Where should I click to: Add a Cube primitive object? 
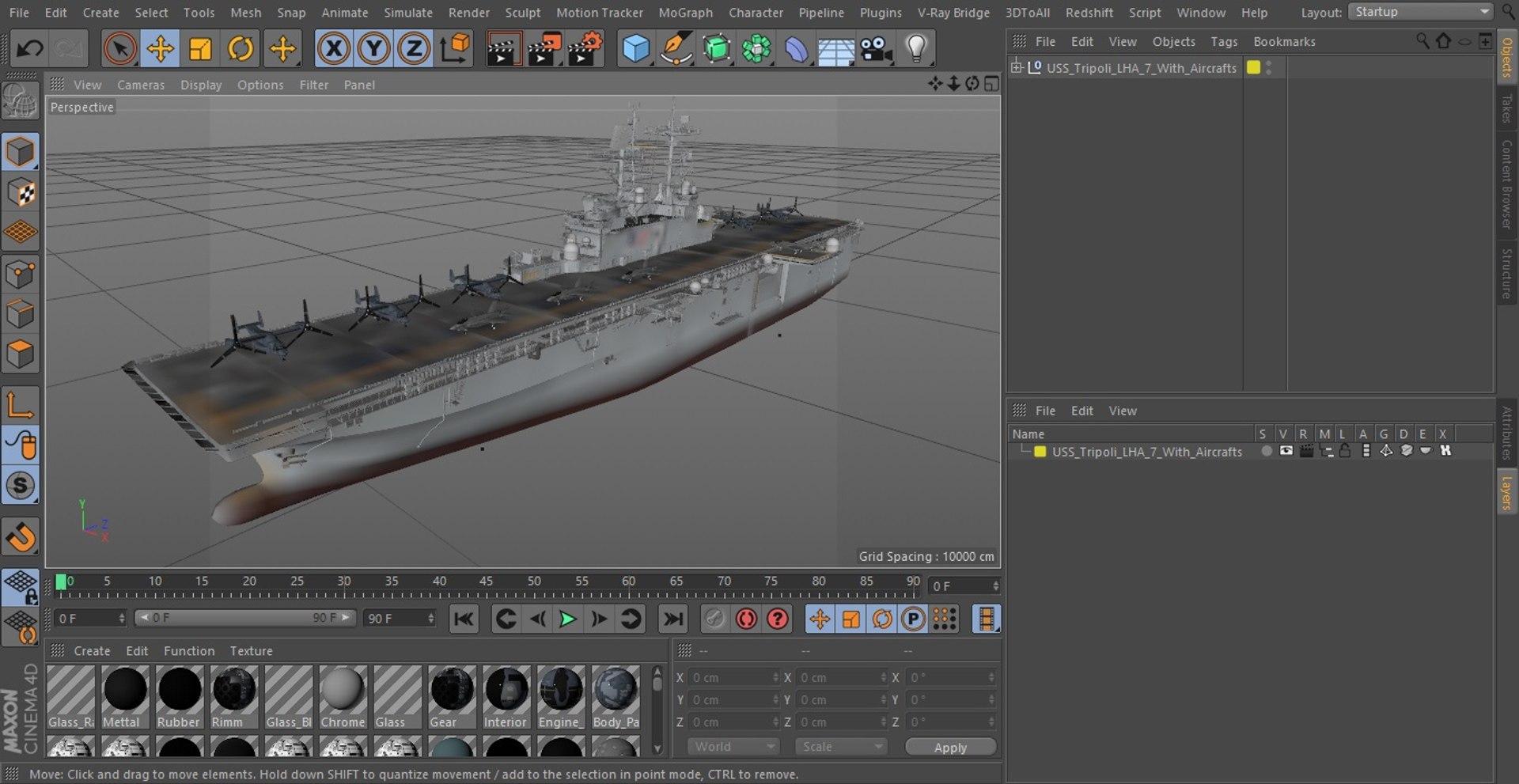tap(636, 49)
